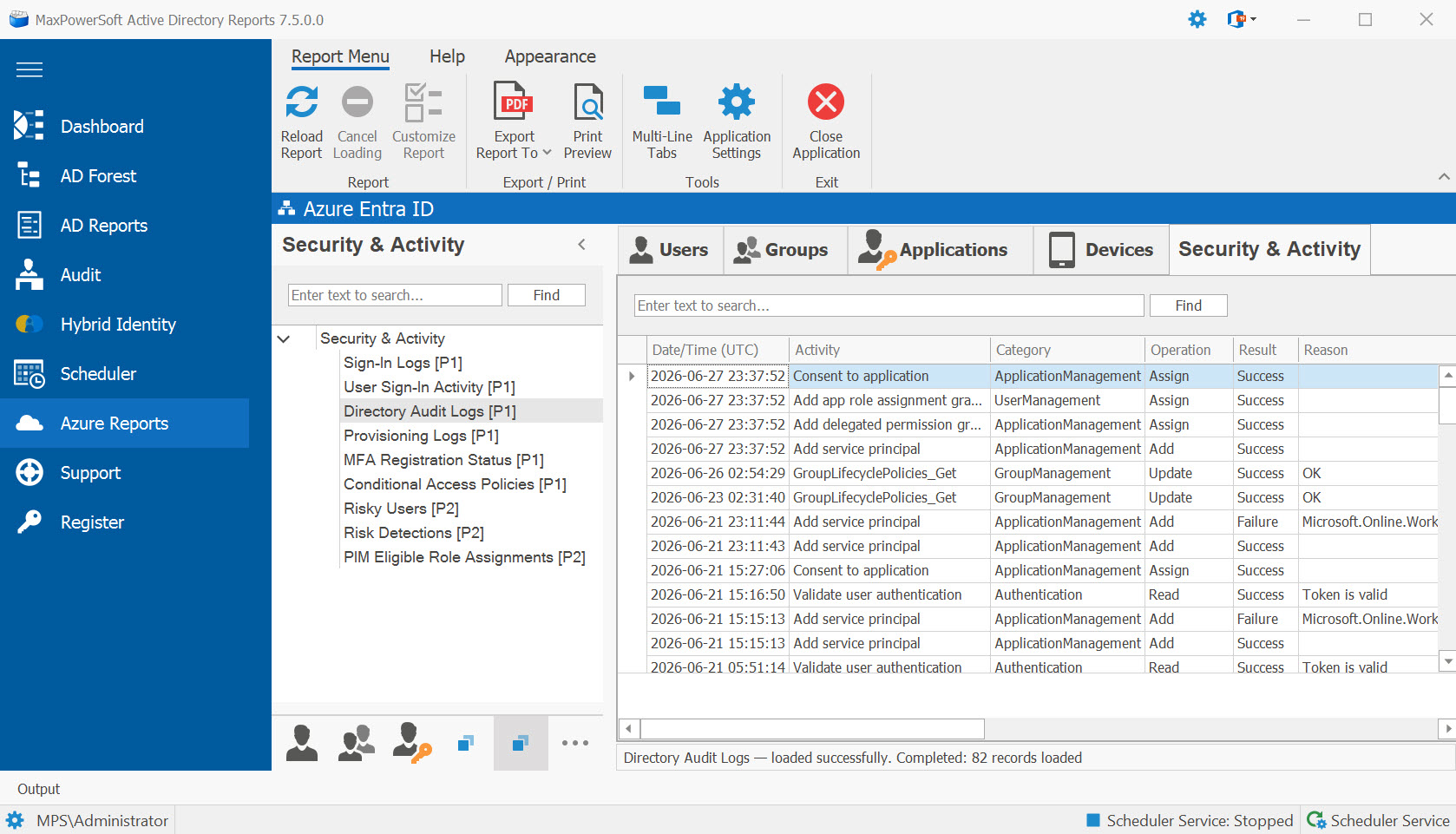
Task: Click the single-user icon in bottom nav strip
Action: pyautogui.click(x=301, y=743)
